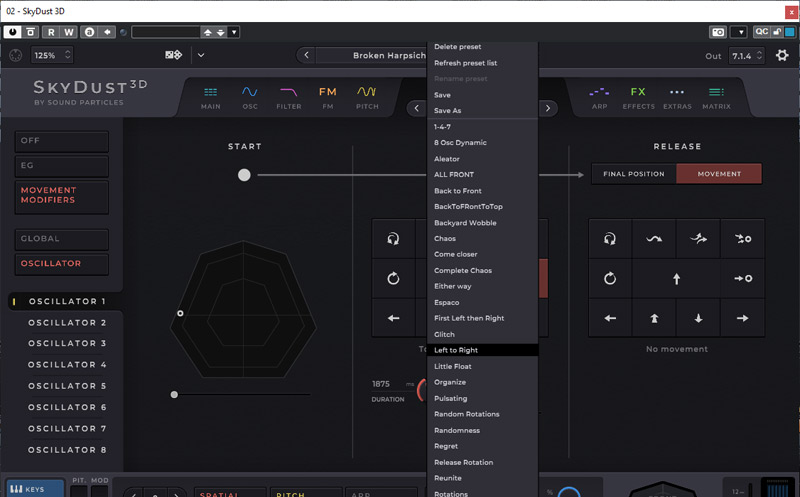This screenshot has height=497, width=800.
Task: Click the Arp section icon
Action: point(599,97)
